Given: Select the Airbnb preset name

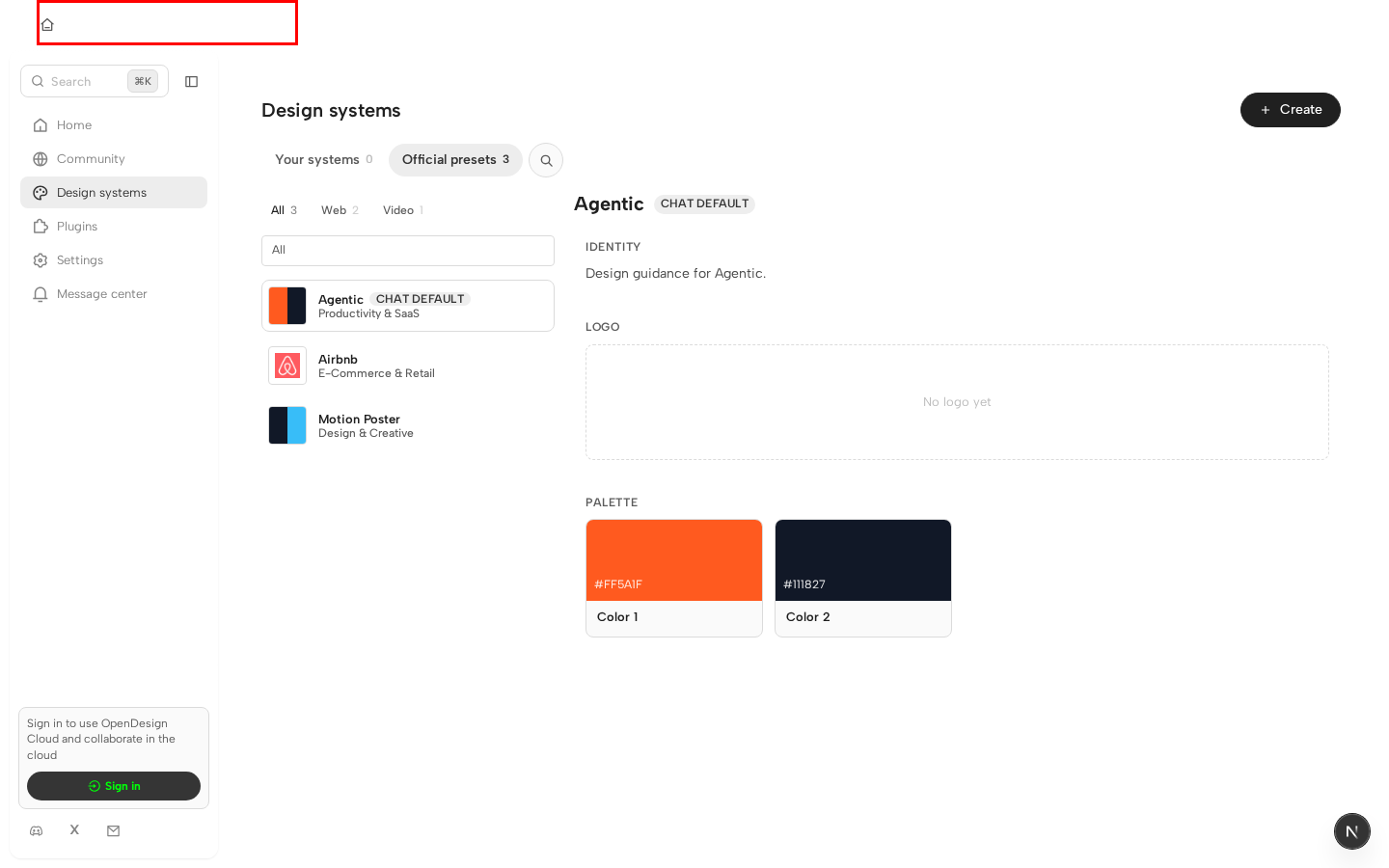Looking at the screenshot, I should [338, 360].
